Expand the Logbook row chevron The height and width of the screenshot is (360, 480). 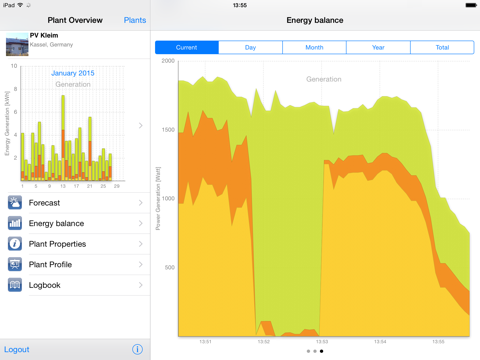[141, 285]
